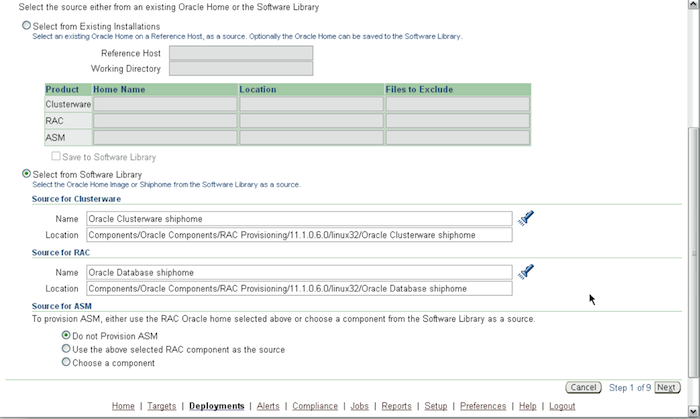The width and height of the screenshot is (700, 419).
Task: Click the scrollbar down arrow
Action: click(693, 411)
